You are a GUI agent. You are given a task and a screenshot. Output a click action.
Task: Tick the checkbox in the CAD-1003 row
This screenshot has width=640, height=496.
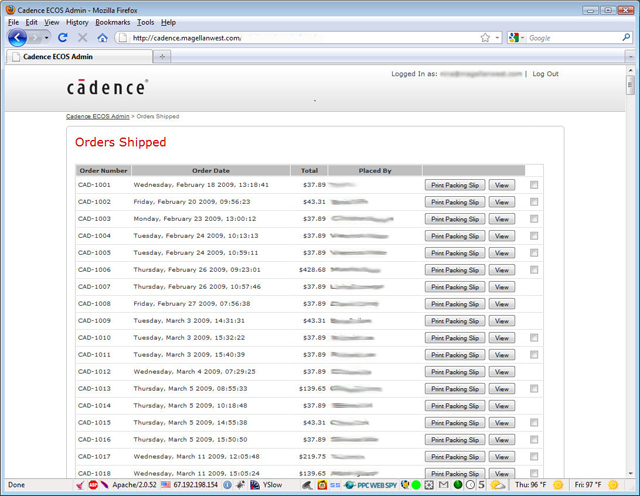[534, 219]
